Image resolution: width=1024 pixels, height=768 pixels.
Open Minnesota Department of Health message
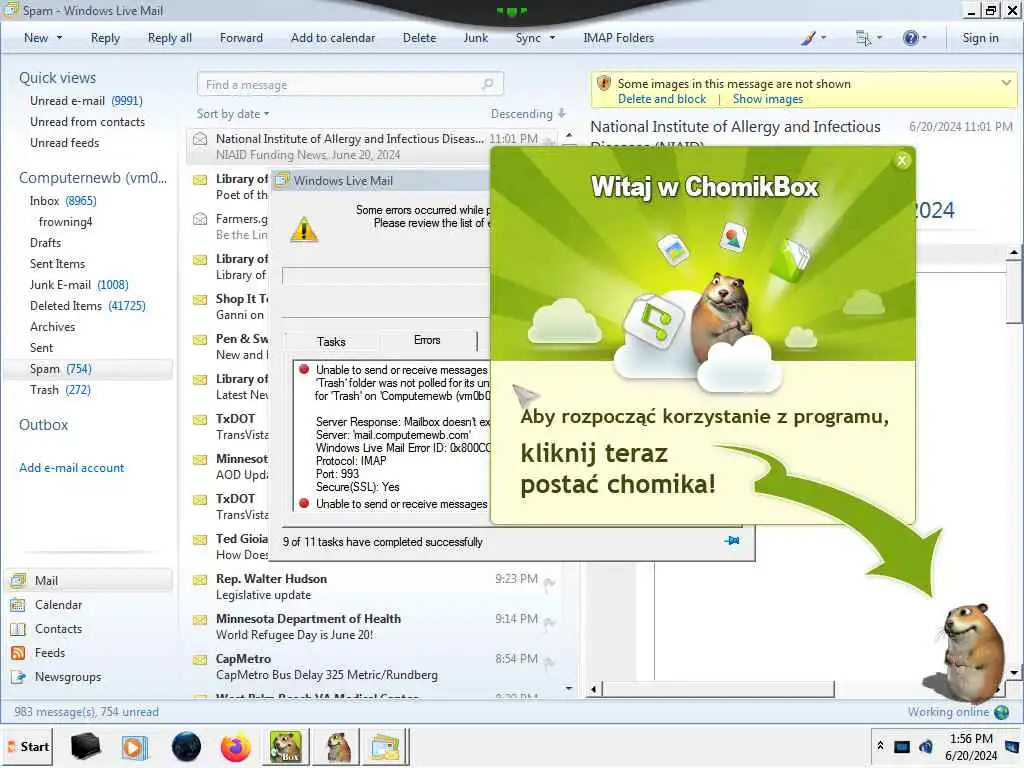pos(372,626)
